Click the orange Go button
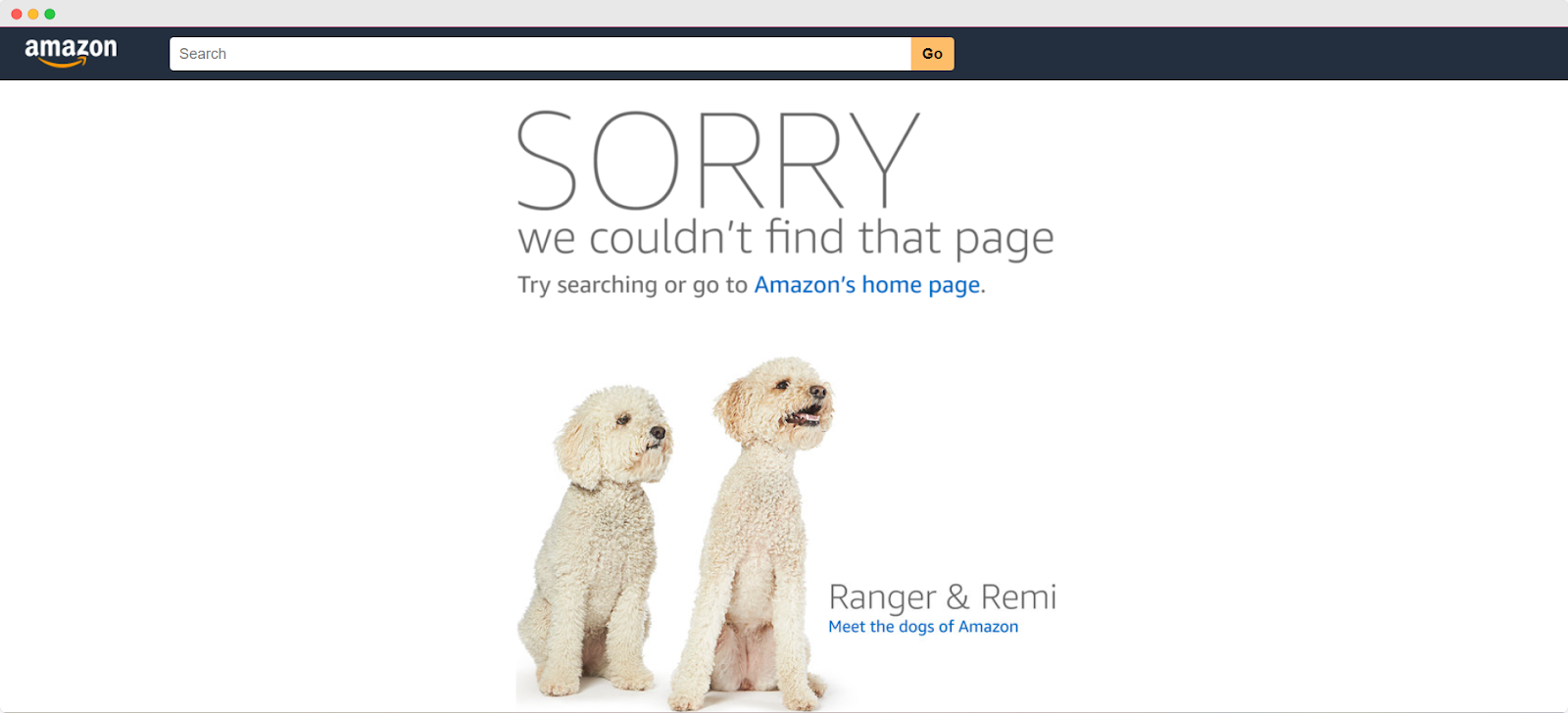The image size is (1568, 713). click(933, 54)
